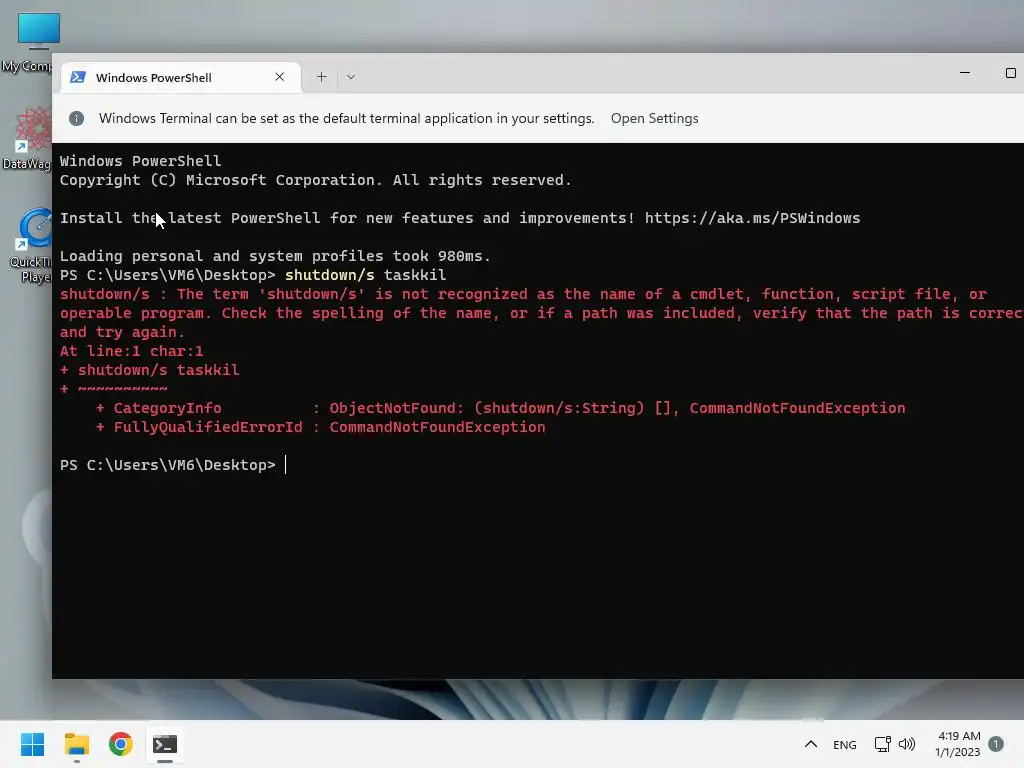
Task: Click the CategoryInfo error line
Action: [500, 408]
